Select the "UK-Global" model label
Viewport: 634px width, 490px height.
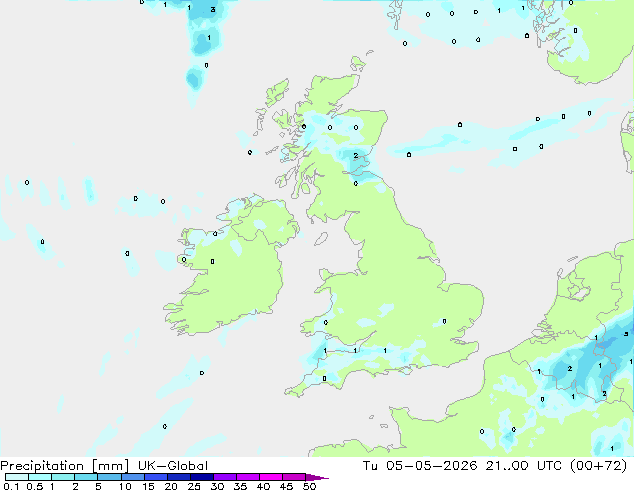tap(173, 466)
